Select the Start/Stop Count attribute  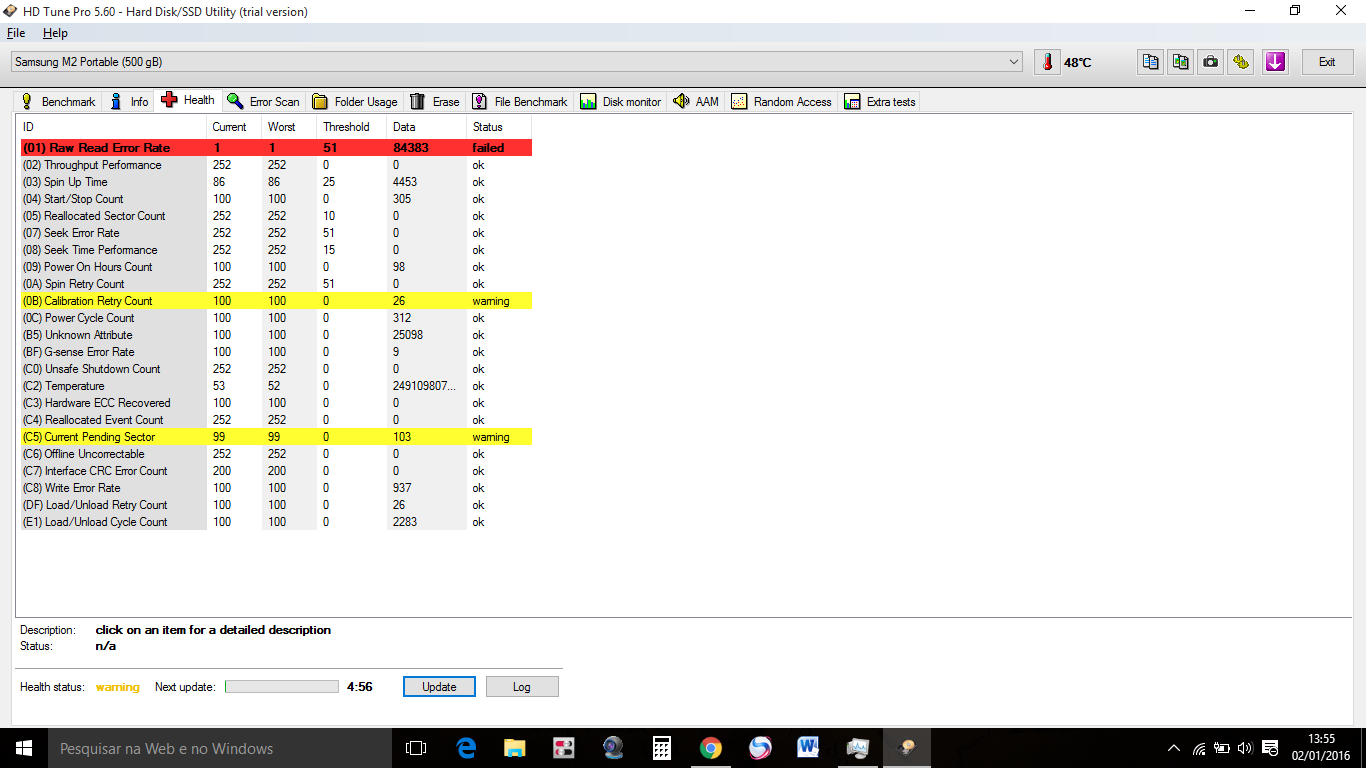pos(276,199)
